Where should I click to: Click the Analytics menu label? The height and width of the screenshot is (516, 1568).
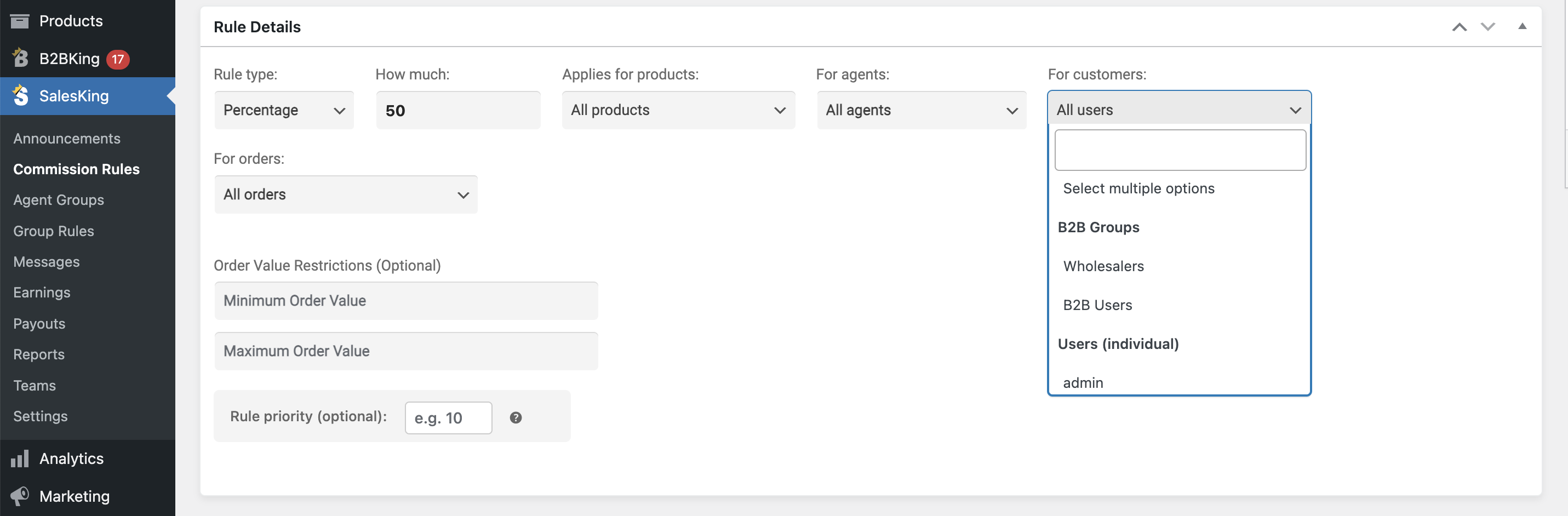72,459
